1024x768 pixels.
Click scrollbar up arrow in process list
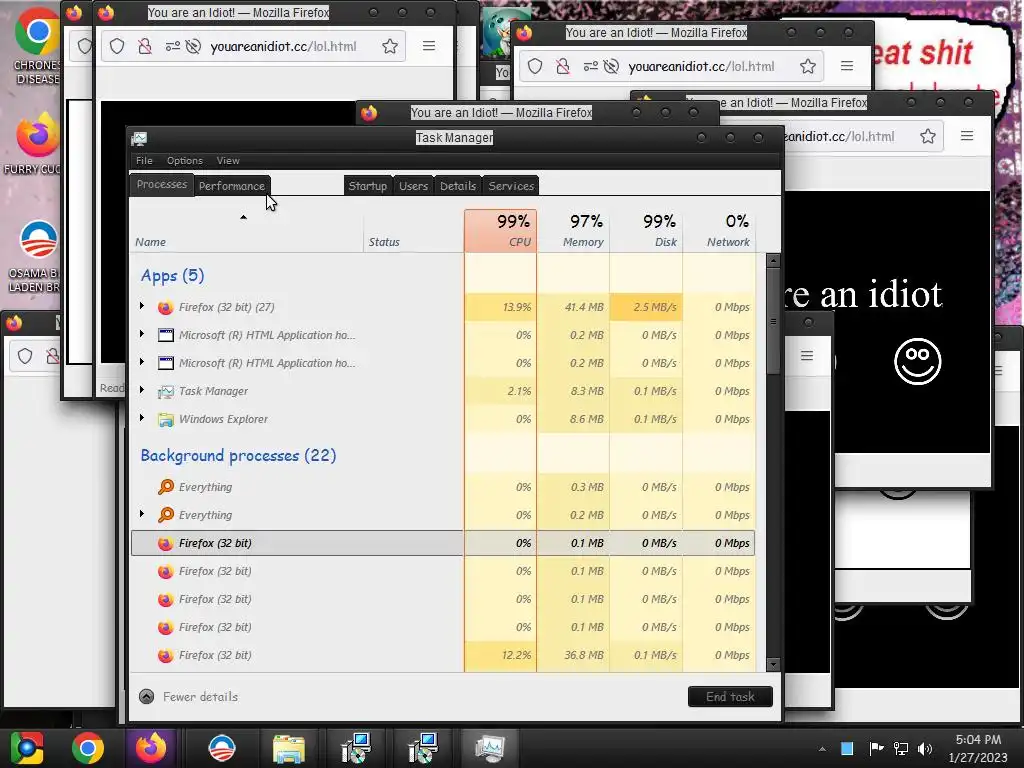click(773, 261)
